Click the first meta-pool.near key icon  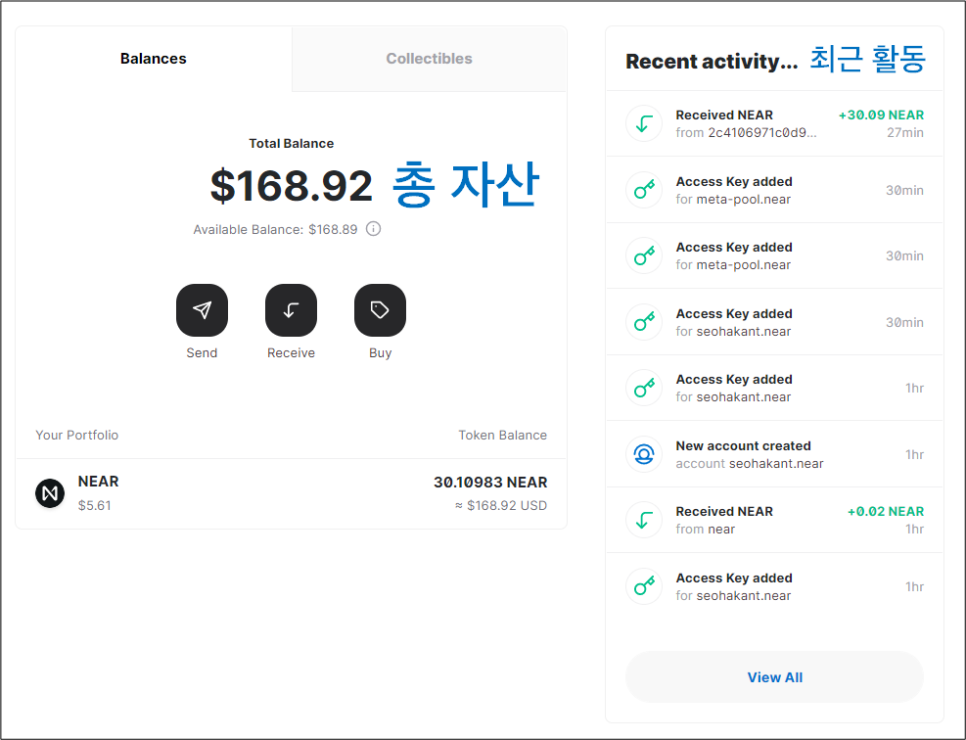(x=644, y=190)
